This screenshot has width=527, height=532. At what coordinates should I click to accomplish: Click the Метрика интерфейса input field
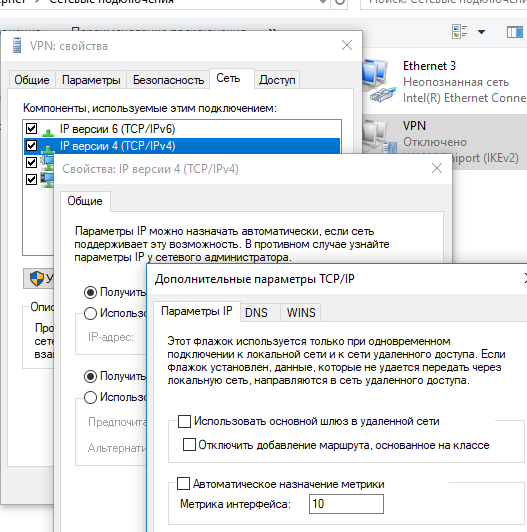[346, 504]
